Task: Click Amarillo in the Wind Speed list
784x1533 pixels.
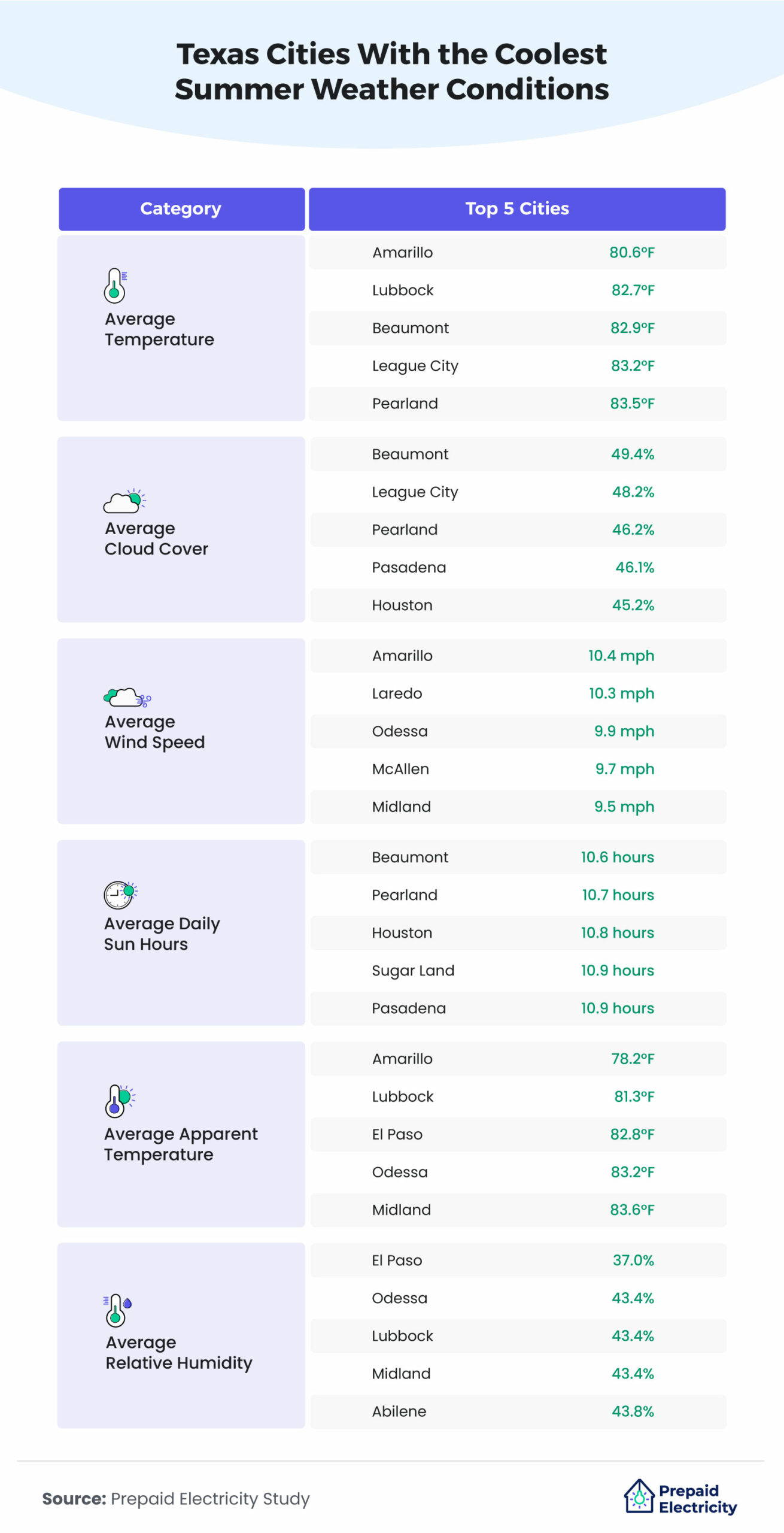Action: tap(402, 655)
